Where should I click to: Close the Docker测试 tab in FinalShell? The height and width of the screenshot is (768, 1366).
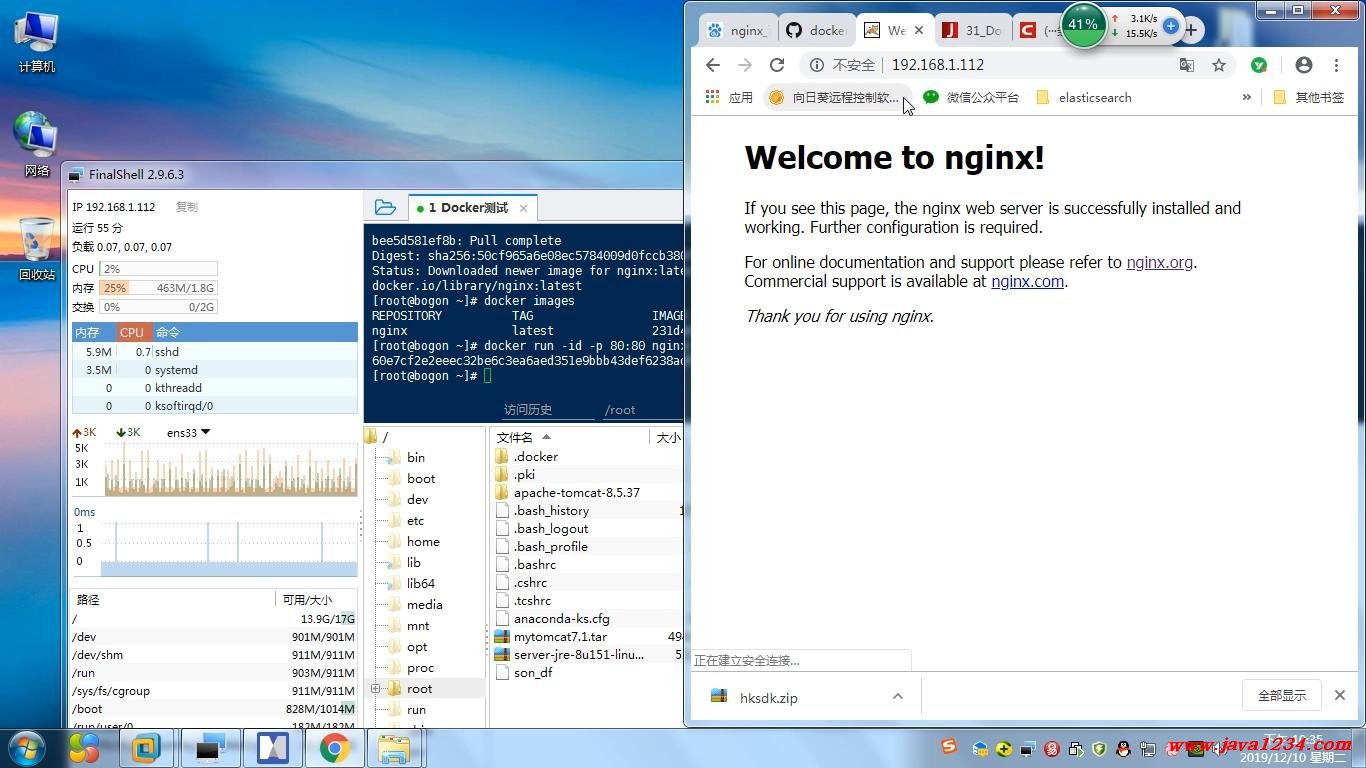click(522, 208)
